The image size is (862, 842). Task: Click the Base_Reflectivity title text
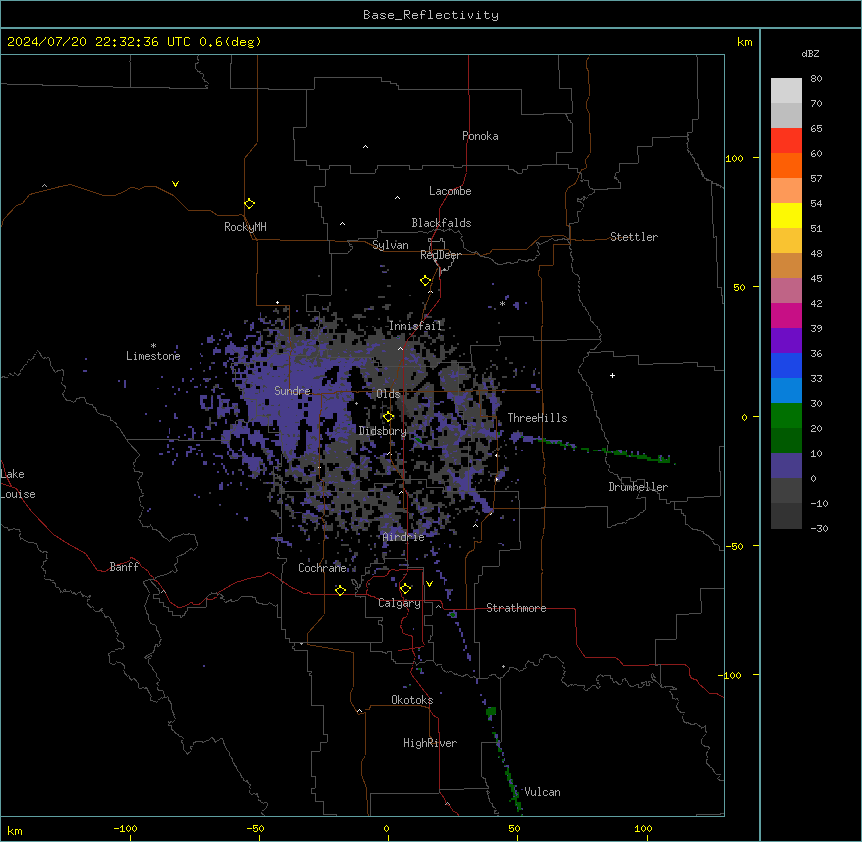[x=431, y=15]
